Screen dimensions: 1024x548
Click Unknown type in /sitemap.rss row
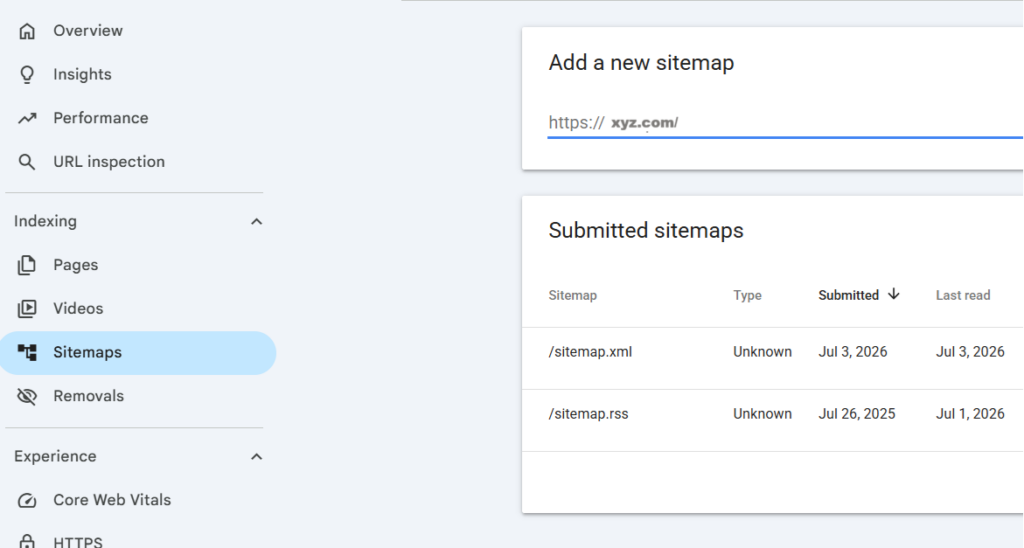point(762,413)
